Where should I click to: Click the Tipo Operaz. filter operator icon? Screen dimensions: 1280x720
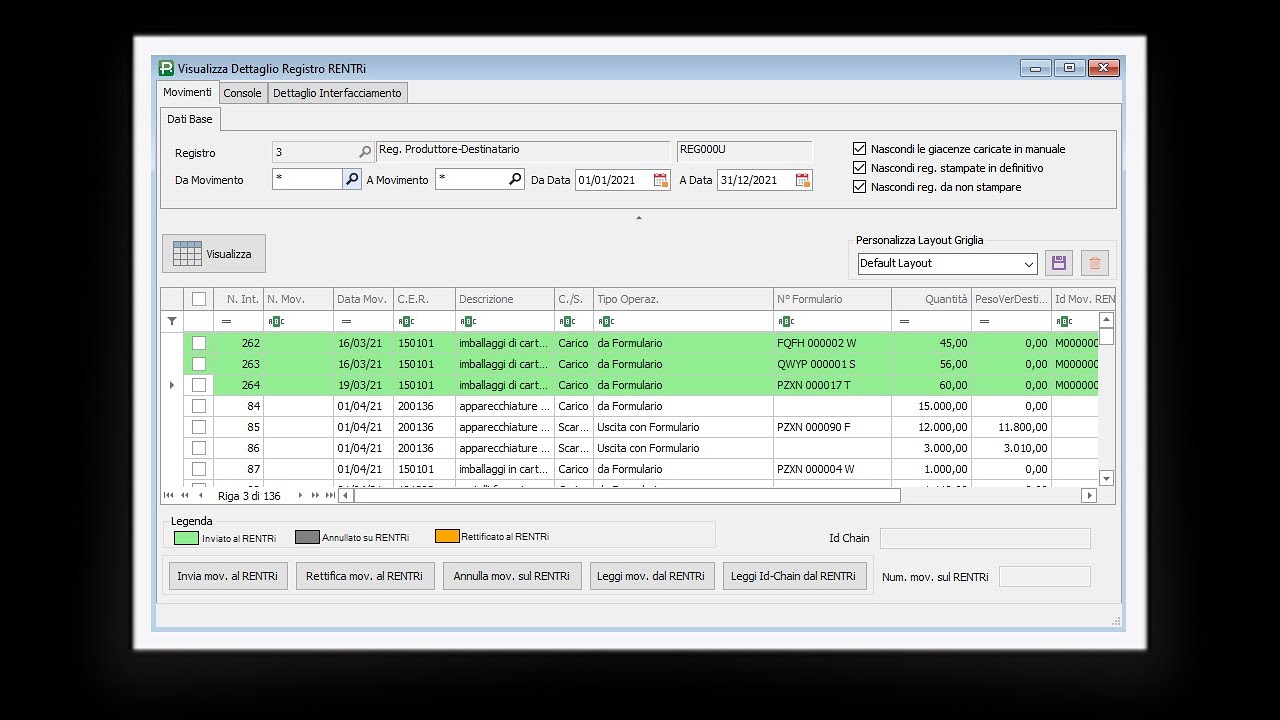click(606, 321)
